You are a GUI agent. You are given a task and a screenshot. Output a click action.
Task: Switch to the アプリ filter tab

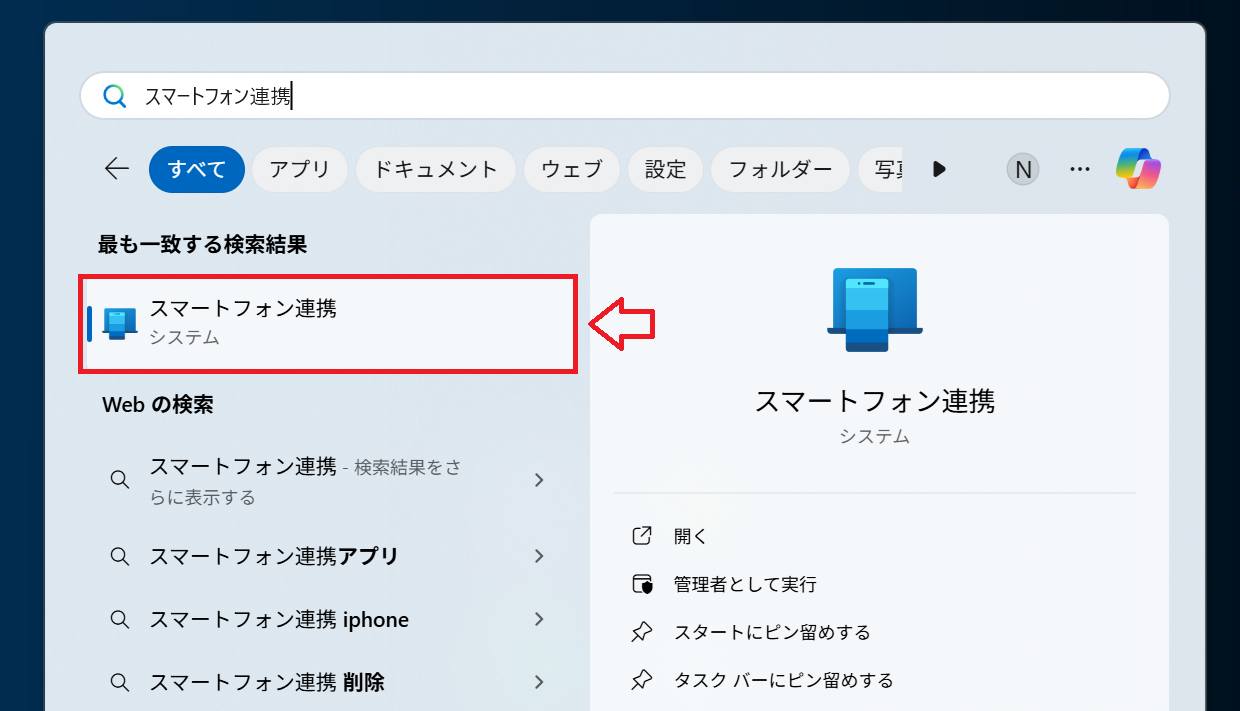(299, 169)
